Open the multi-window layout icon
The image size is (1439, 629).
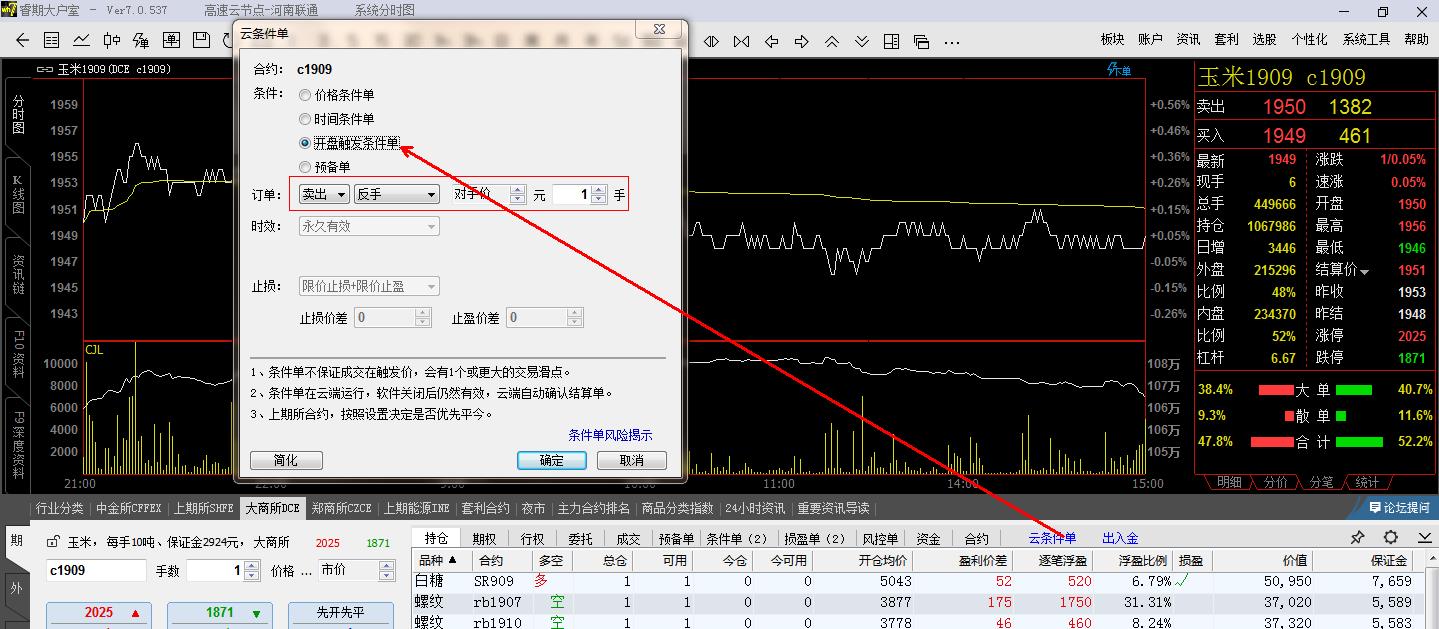point(921,41)
